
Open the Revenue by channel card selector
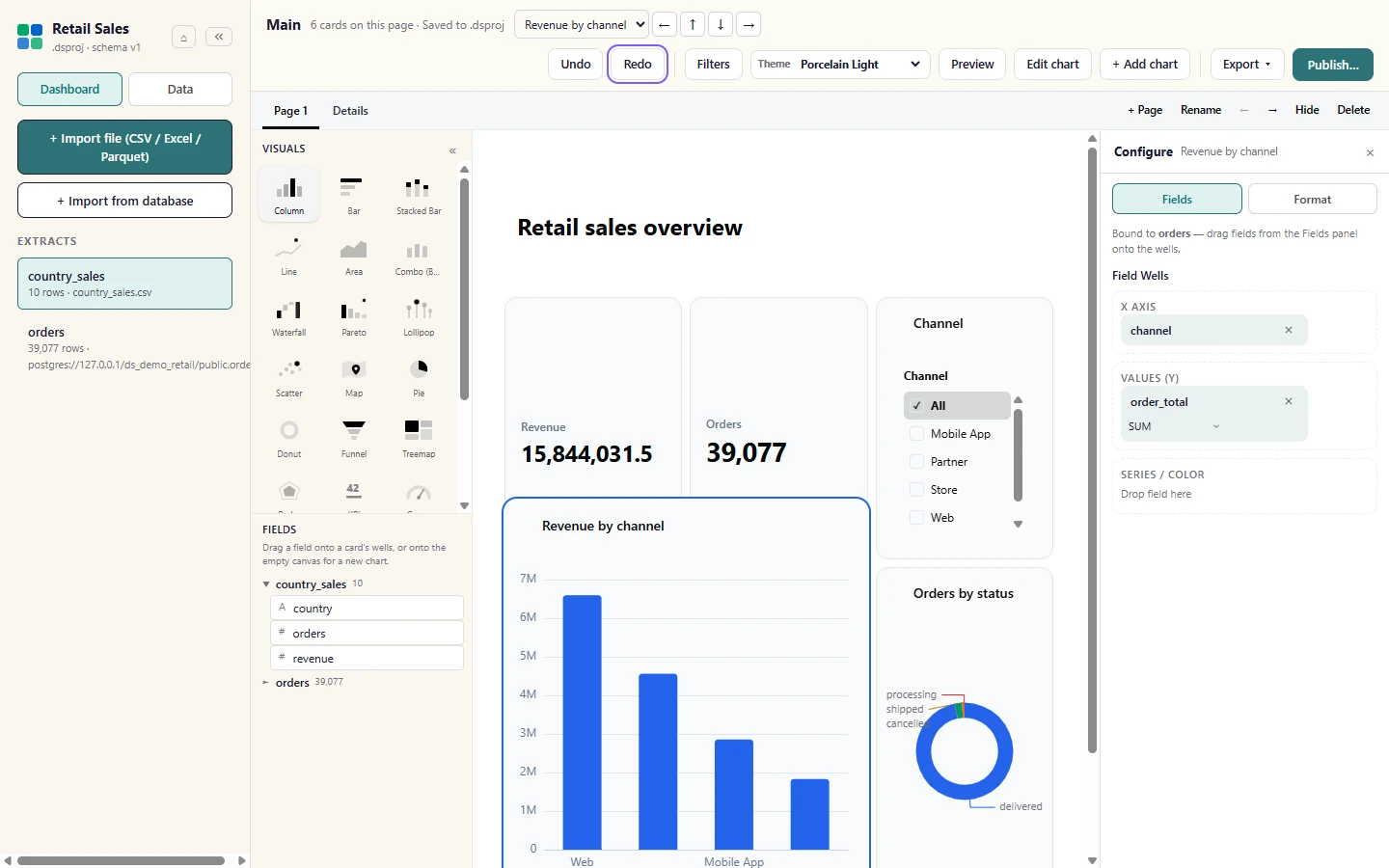(582, 25)
